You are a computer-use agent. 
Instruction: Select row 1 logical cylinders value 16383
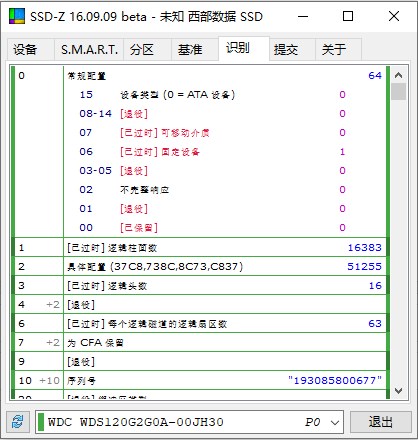pyautogui.click(x=365, y=247)
